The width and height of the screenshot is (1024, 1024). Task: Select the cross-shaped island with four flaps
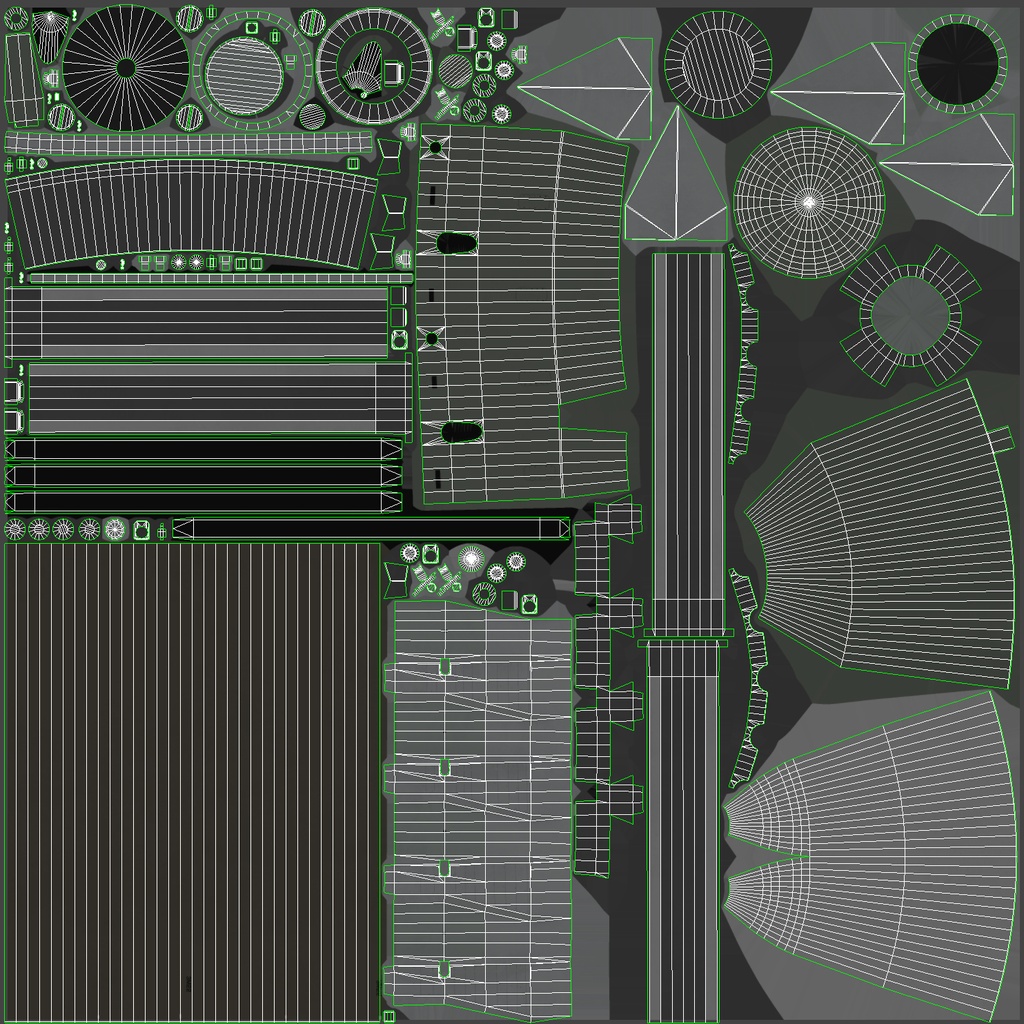[910, 316]
